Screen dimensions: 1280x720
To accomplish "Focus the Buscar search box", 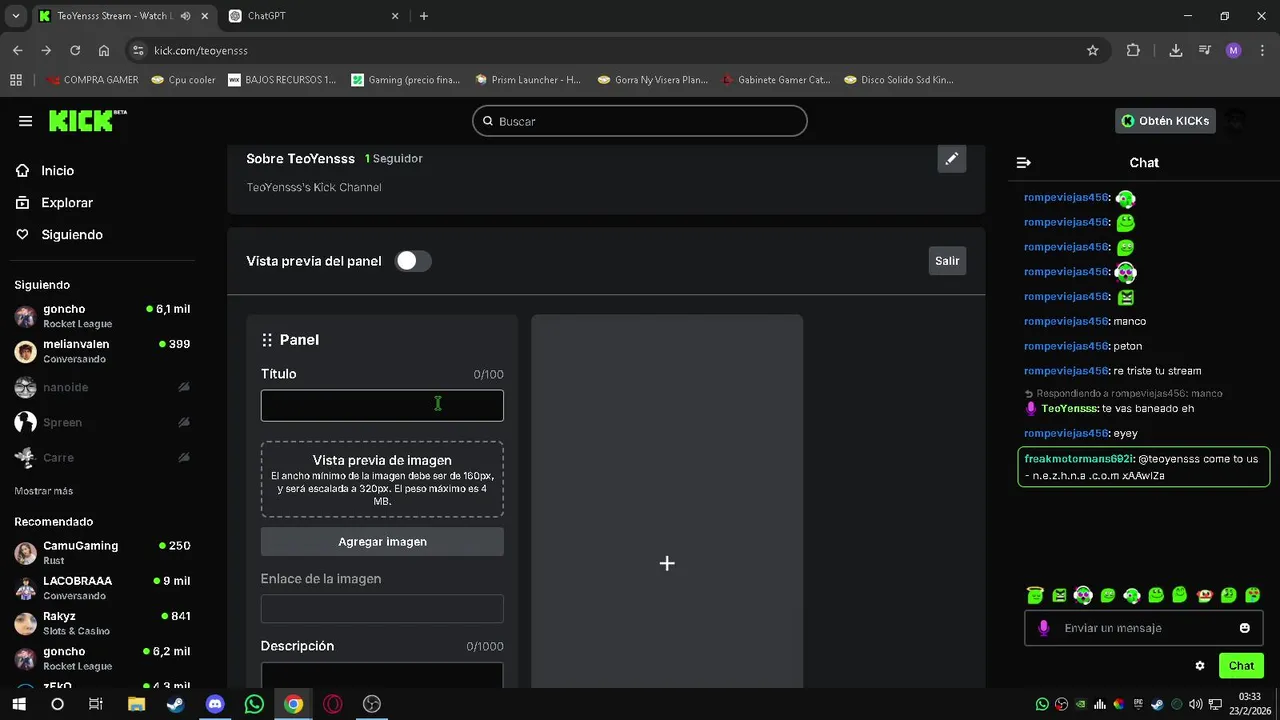I will click(640, 121).
